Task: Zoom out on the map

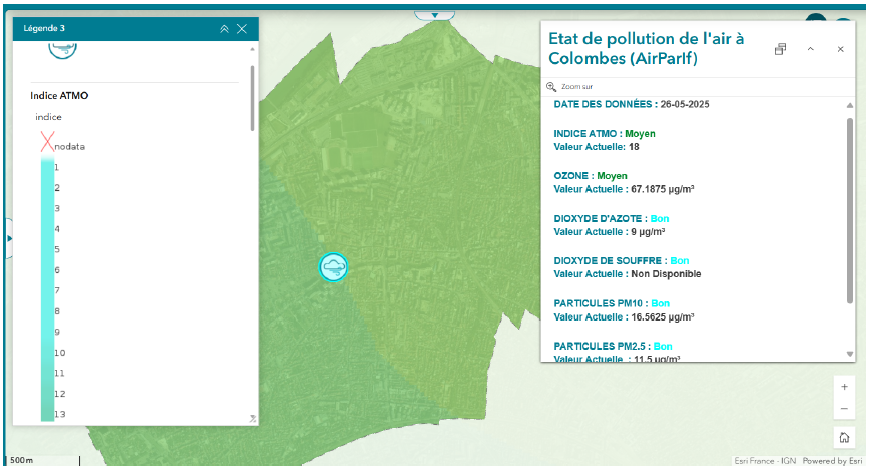Action: (844, 409)
